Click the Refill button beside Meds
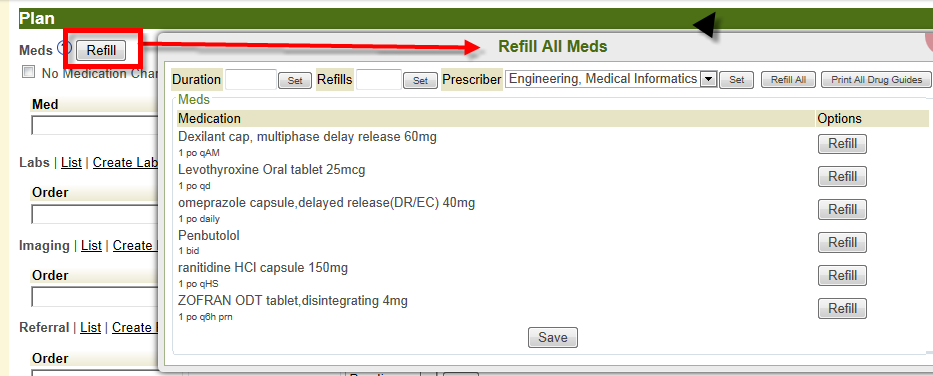Viewport: 933px width, 376px height. 101,51
